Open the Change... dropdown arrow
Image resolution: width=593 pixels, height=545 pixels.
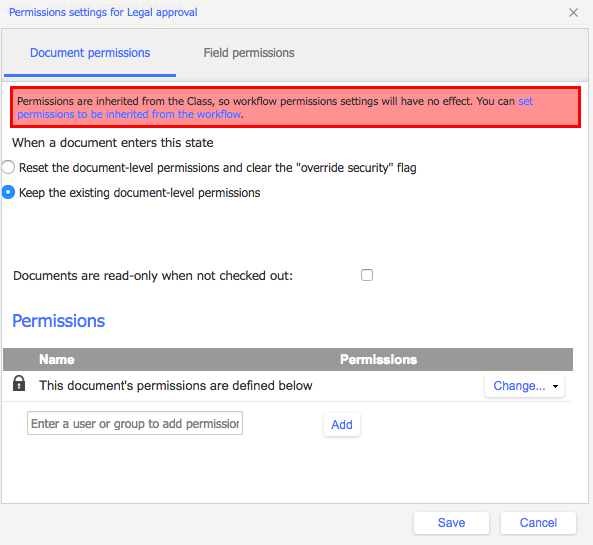555,386
